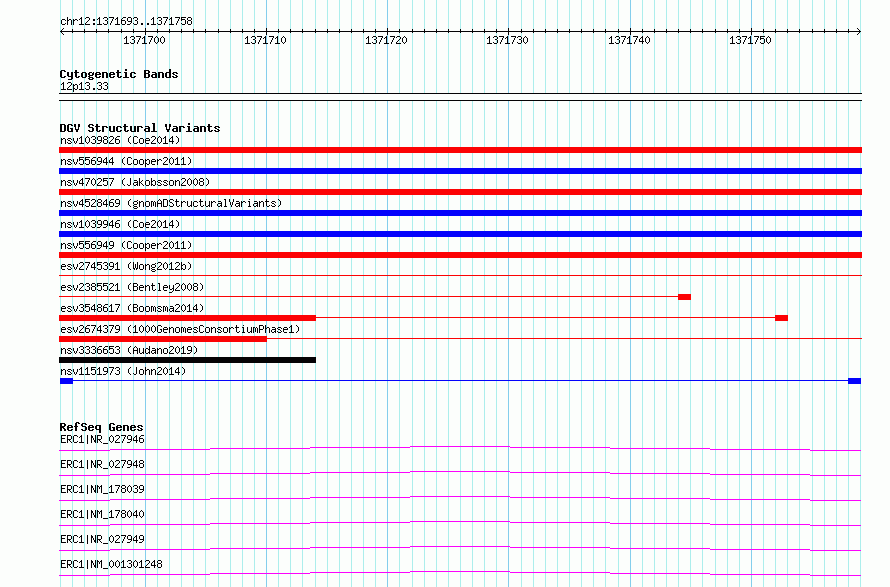Image resolution: width=890 pixels, height=587 pixels.
Task: Open esv2674379 (1000GenomesConsortiumPhase1) label
Action: pyautogui.click(x=180, y=329)
